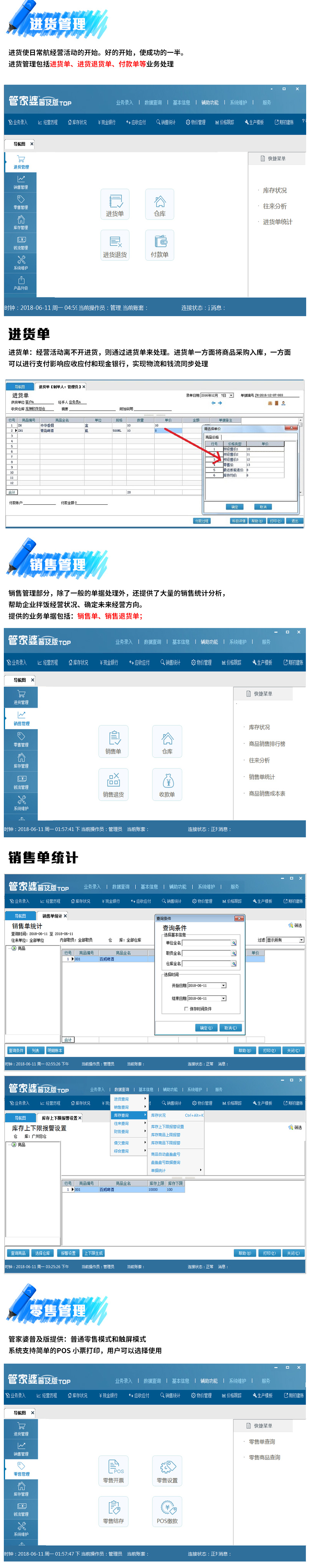Select 库存商品上限报警 submenu item
The width and height of the screenshot is (310, 1568).
coord(166,1134)
